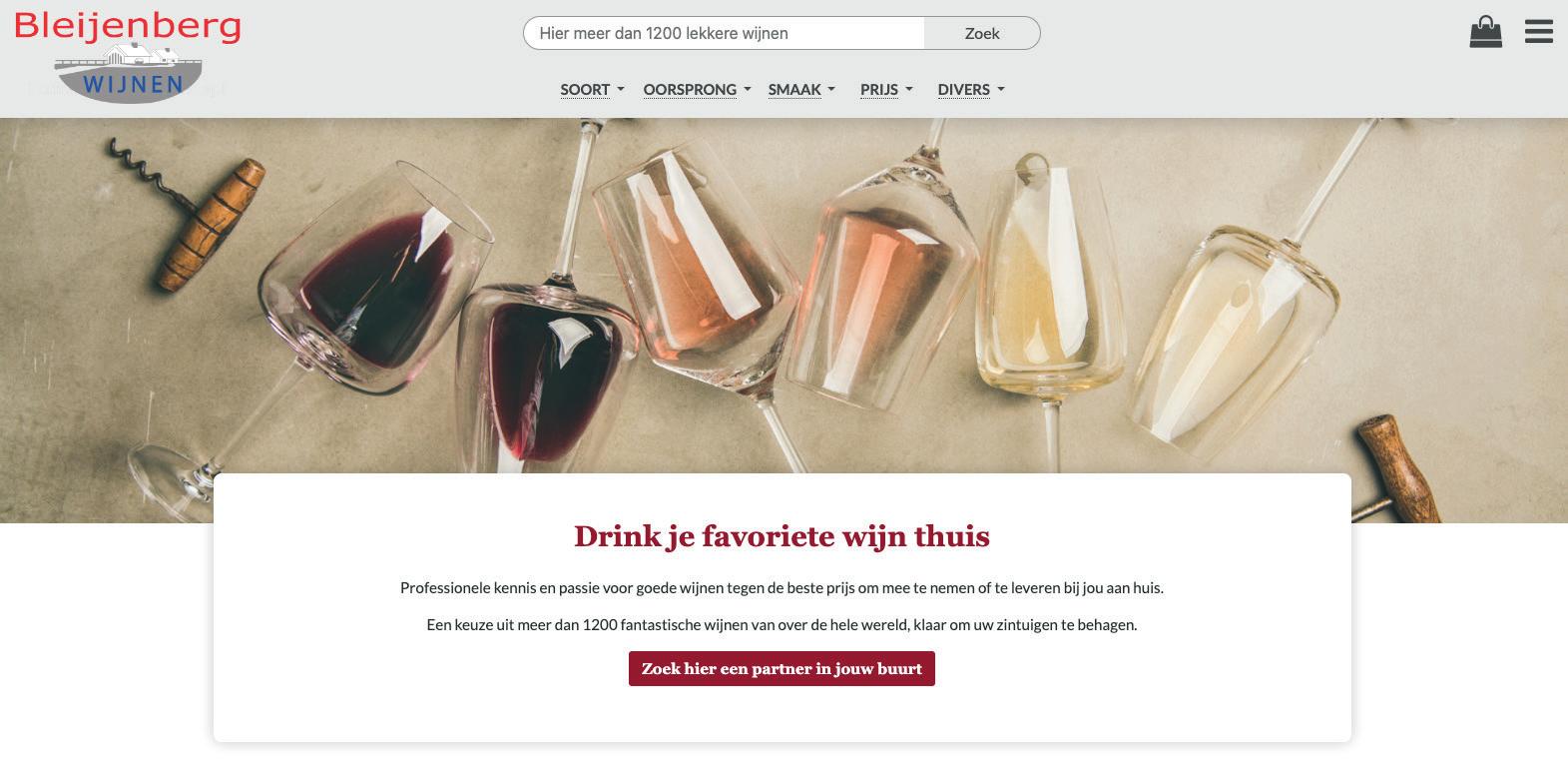1568x768 pixels.
Task: Click the 'Professionele kennis en passie' paragraph
Action: tap(782, 587)
